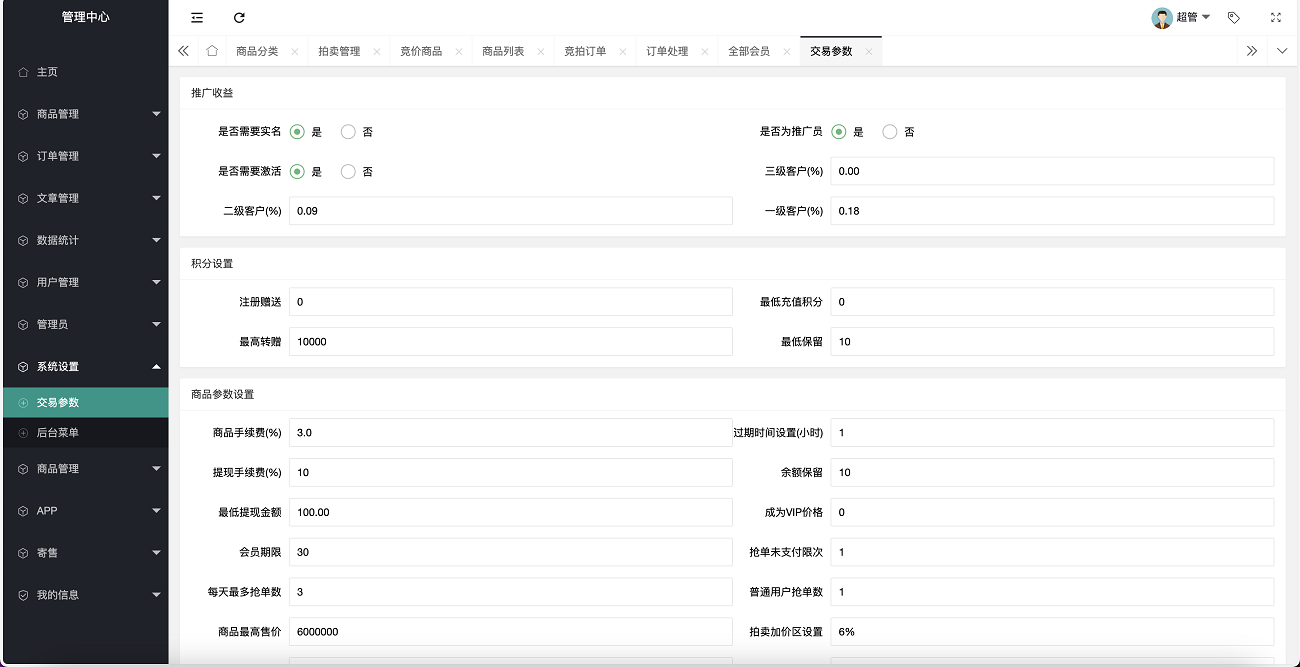Open 后台菜单 in the sidebar
Screen dimensions: 1300x667
tap(58, 433)
